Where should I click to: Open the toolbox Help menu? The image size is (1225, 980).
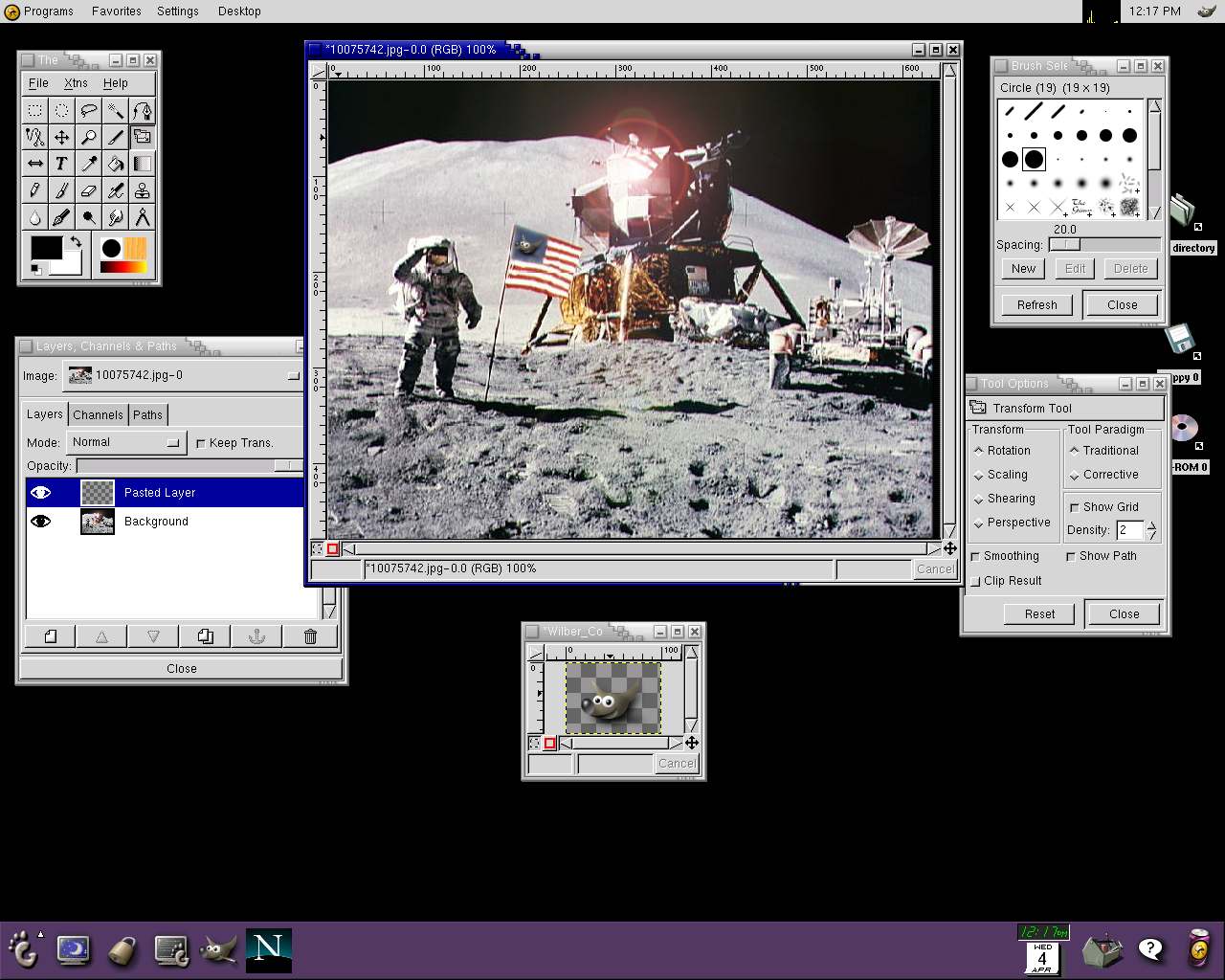tap(115, 83)
